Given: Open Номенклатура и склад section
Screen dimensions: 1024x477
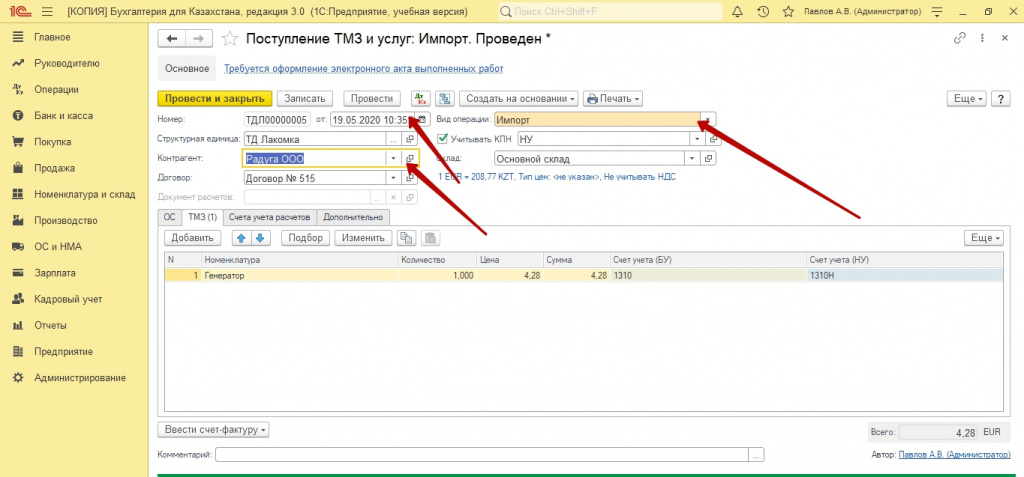Looking at the screenshot, I should [84, 194].
